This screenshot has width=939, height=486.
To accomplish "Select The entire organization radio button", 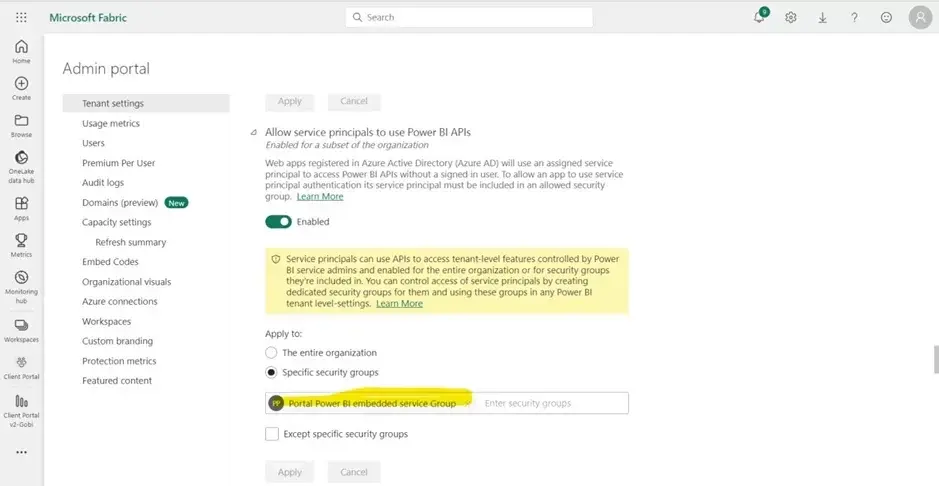I will click(271, 353).
